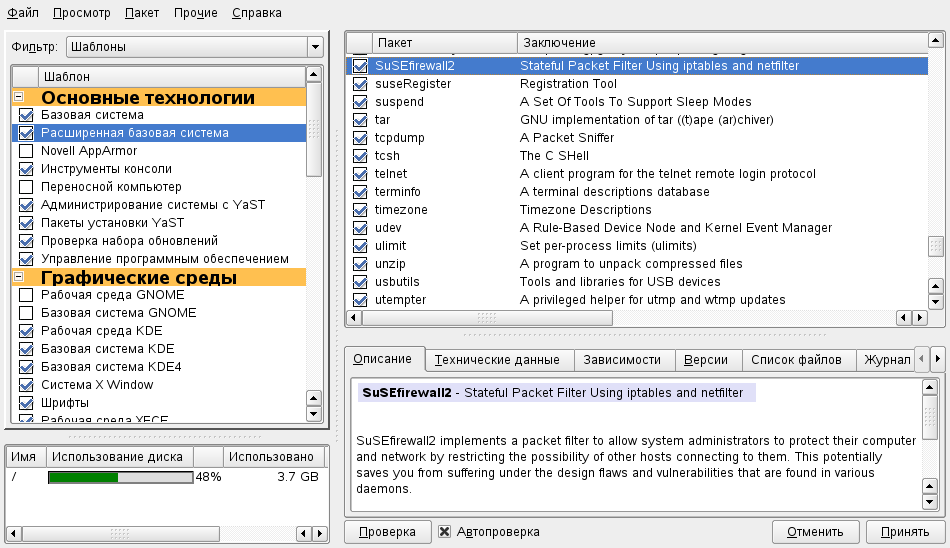Collapse the Графические среды group
The height and width of the screenshot is (548, 950).
pyautogui.click(x=18, y=278)
